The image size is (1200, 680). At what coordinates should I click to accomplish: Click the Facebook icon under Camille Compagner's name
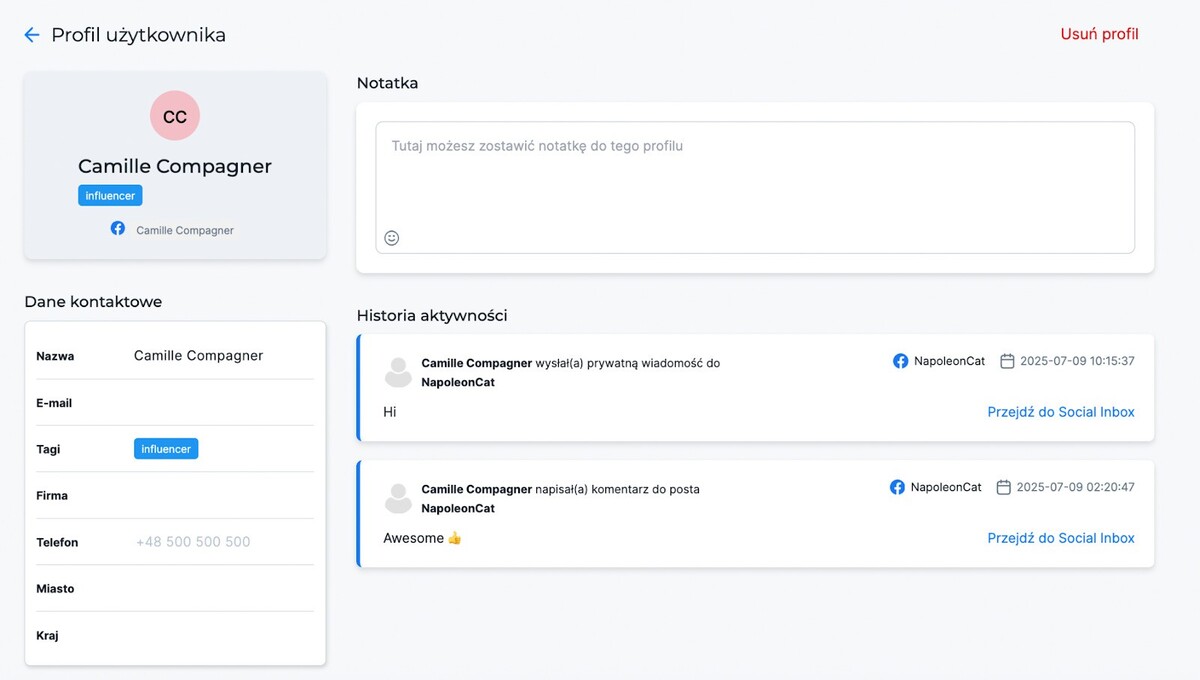point(118,229)
